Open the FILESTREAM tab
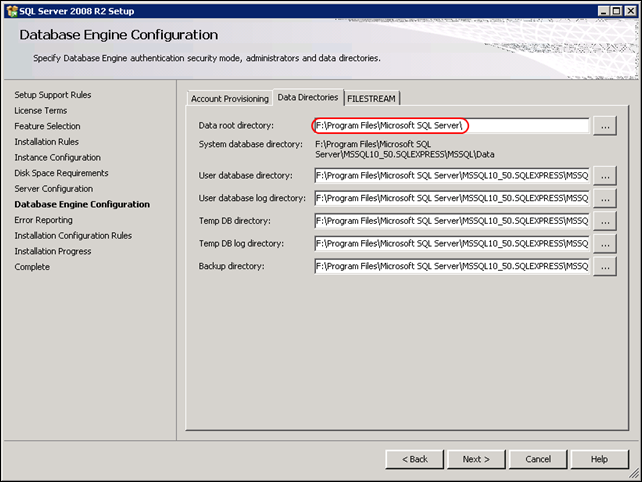 [371, 99]
